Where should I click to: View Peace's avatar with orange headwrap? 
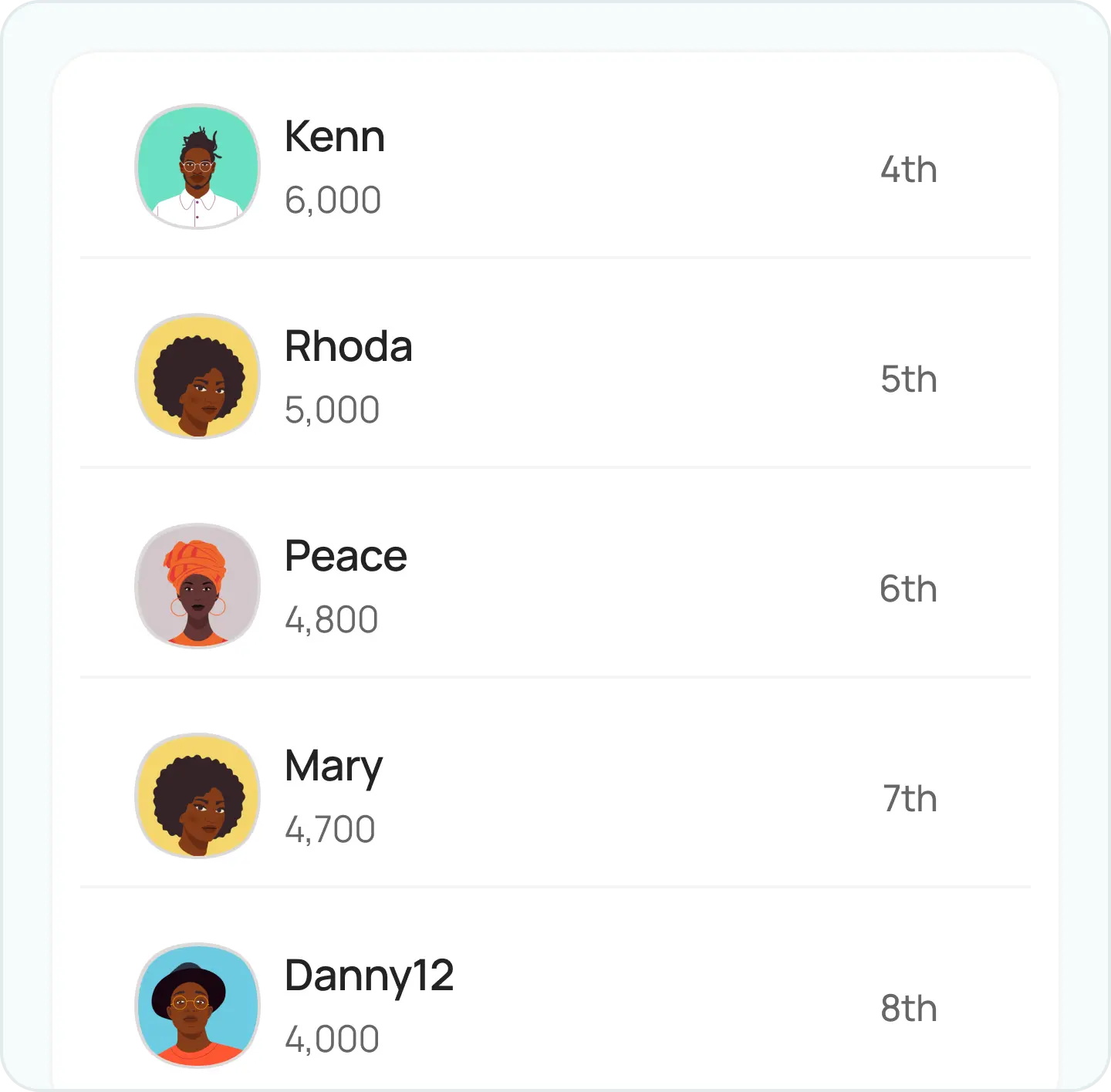(198, 586)
